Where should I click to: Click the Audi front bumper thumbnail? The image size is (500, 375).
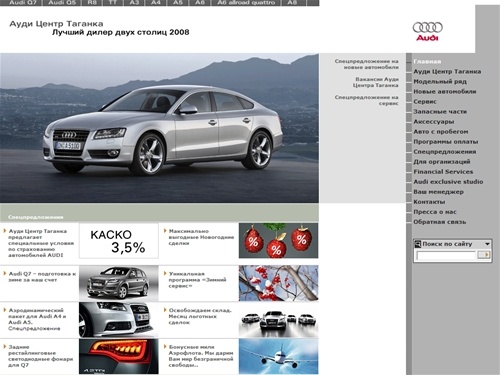(x=119, y=320)
